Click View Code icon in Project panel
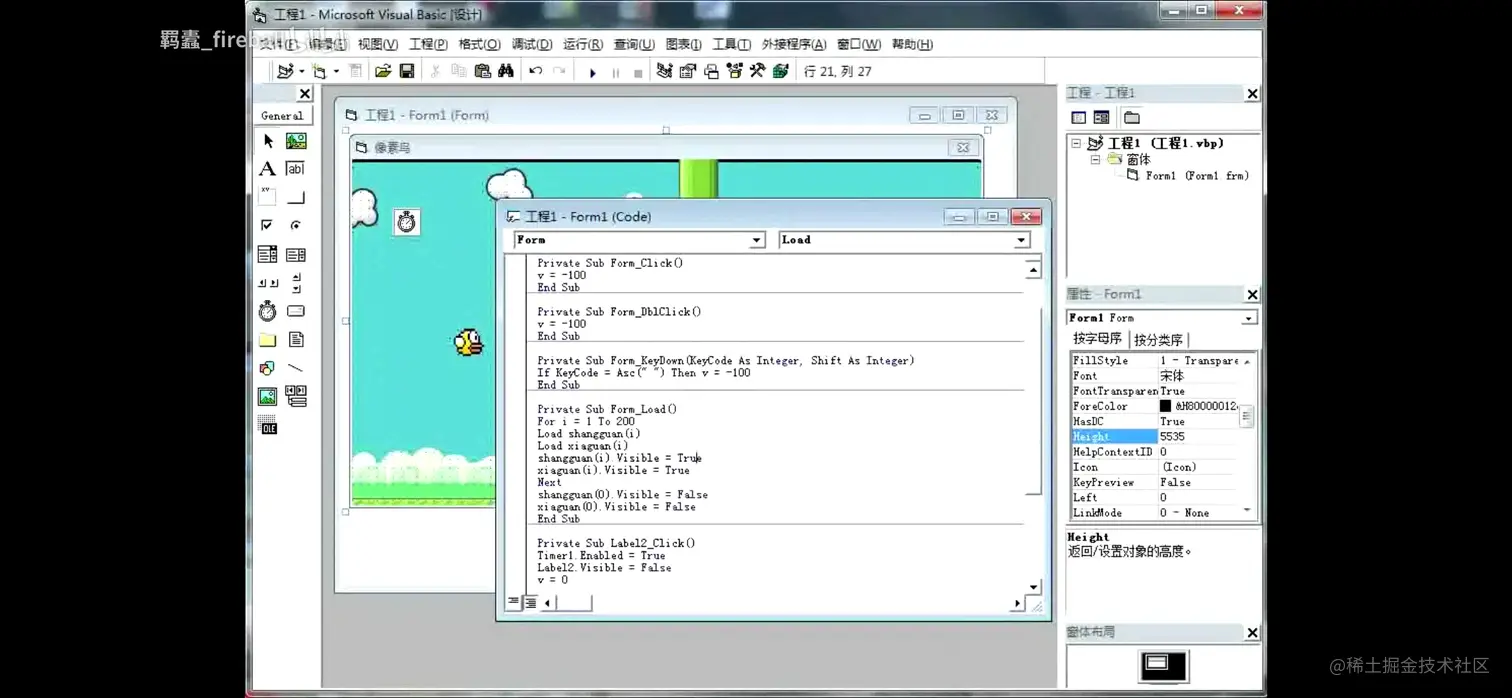Viewport: 1512px width, 698px height. pos(1078,117)
